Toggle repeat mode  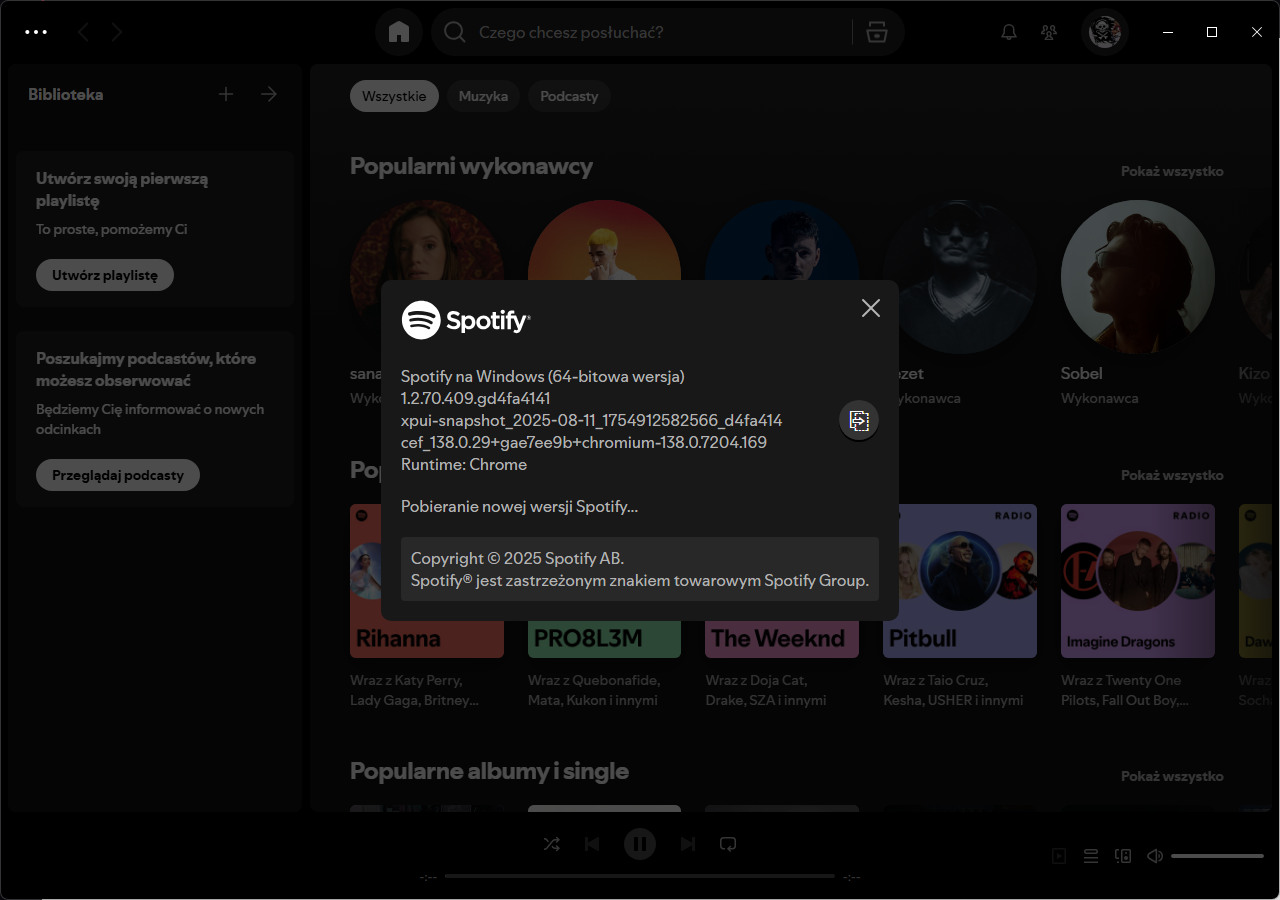[728, 844]
